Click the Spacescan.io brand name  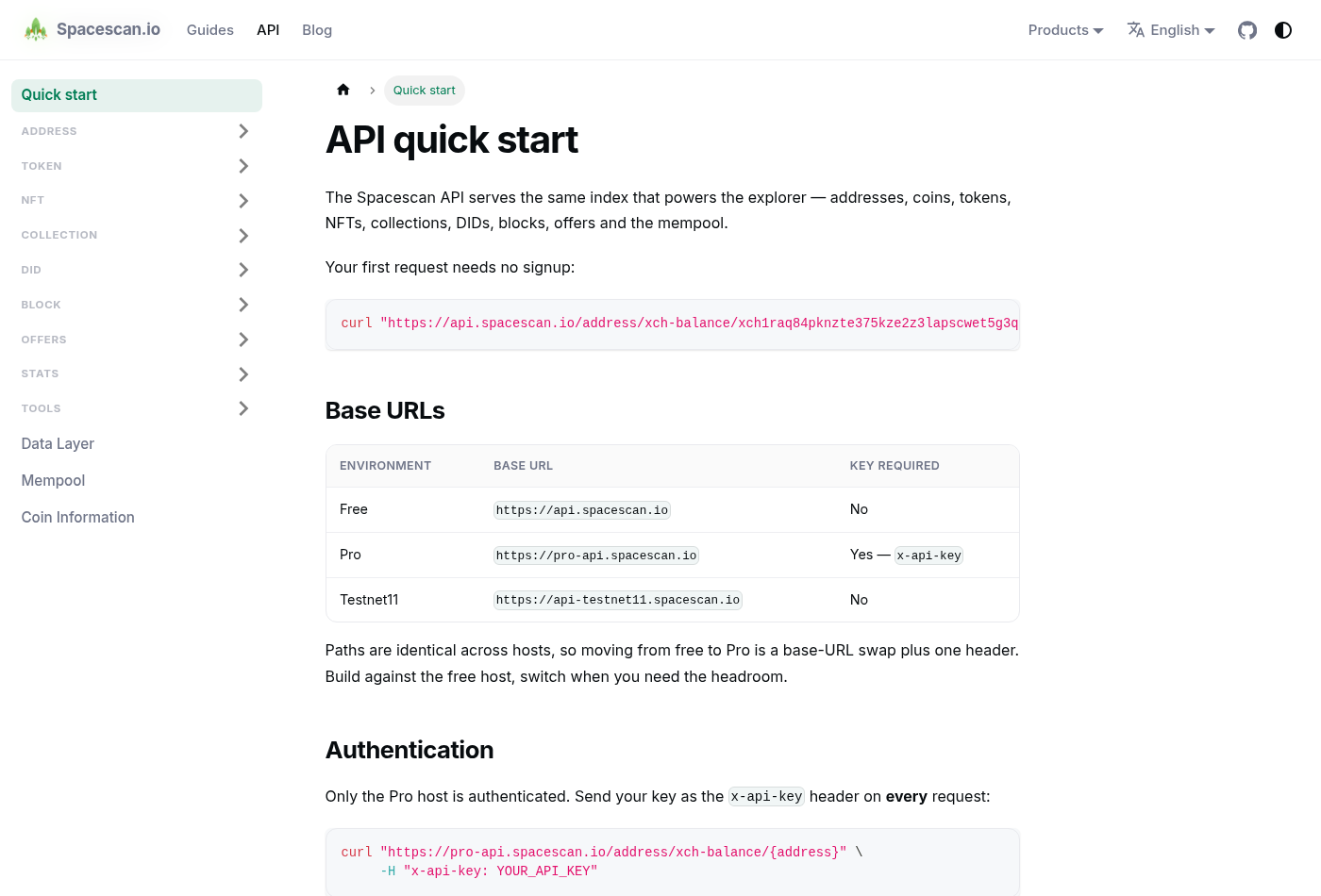[109, 29]
